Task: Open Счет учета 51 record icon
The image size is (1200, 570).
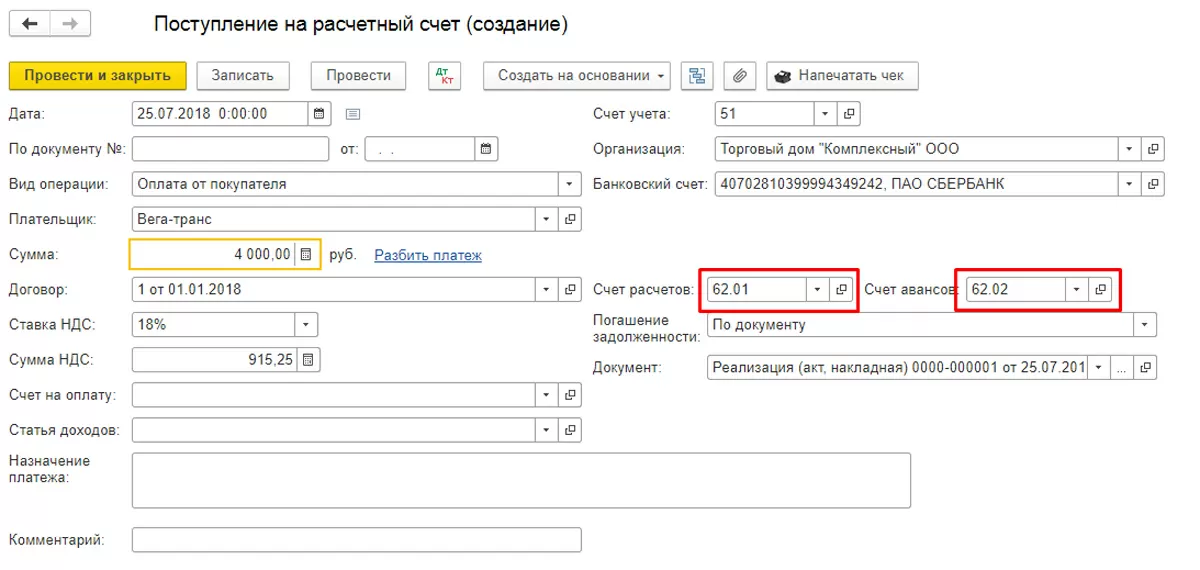Action: point(848,114)
